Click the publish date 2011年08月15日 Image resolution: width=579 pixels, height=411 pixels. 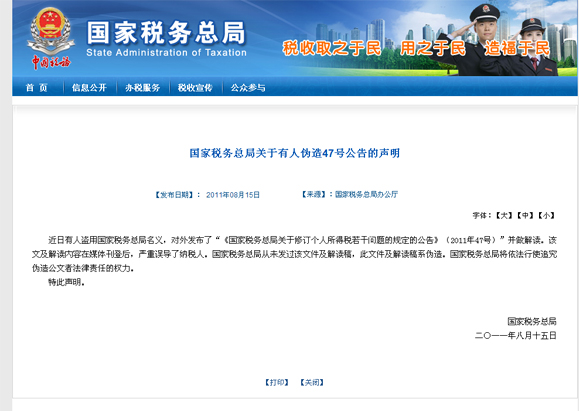[x=233, y=195]
